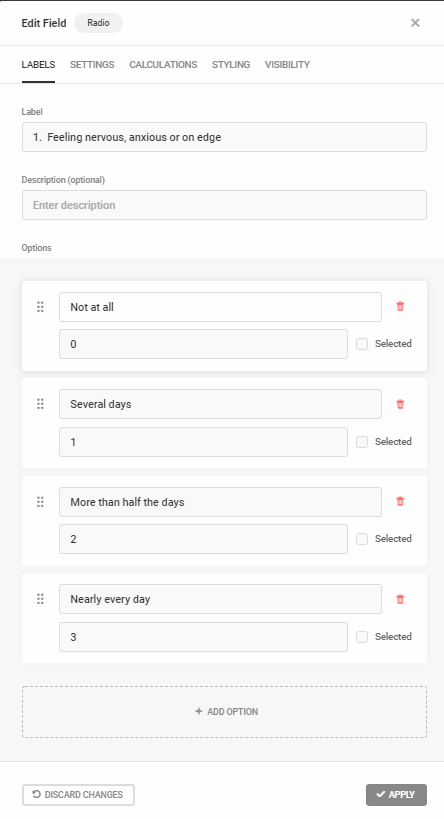The height and width of the screenshot is (819, 444).
Task: Check Selected for "Several days"
Action: click(x=362, y=441)
